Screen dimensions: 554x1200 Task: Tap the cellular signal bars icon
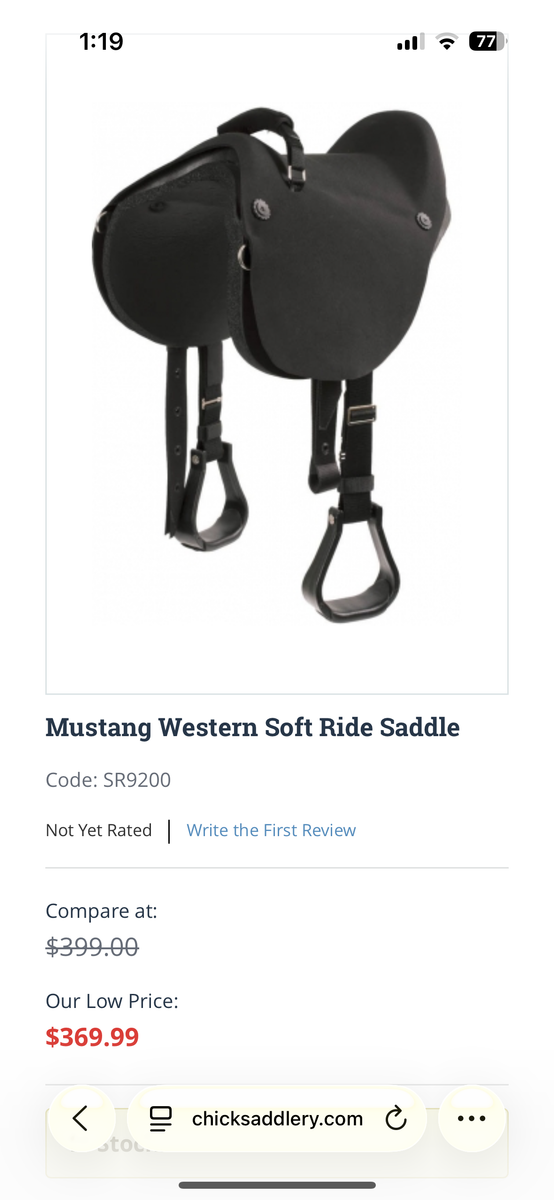(x=408, y=43)
